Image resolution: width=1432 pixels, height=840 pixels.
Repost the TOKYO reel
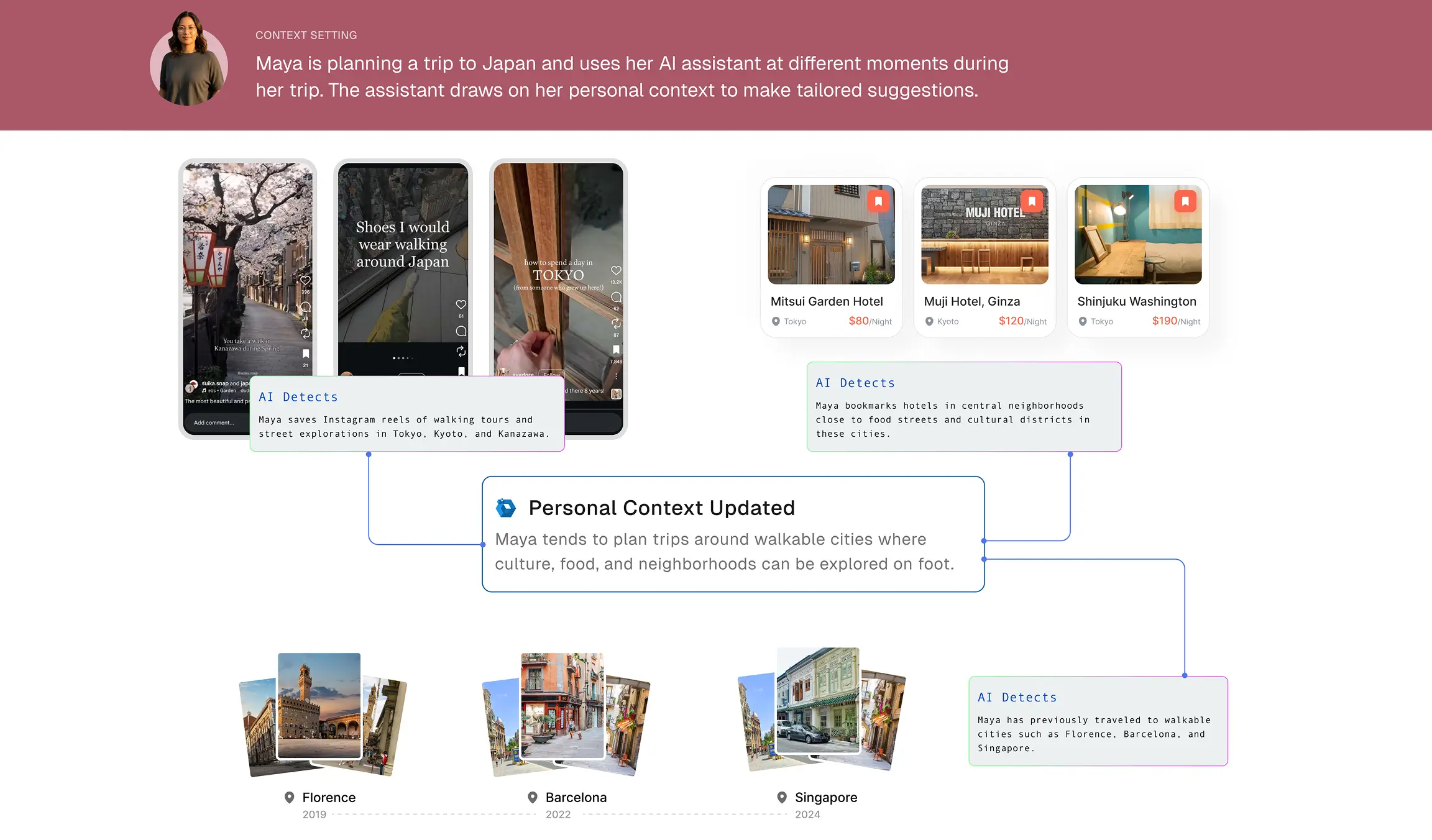point(616,324)
